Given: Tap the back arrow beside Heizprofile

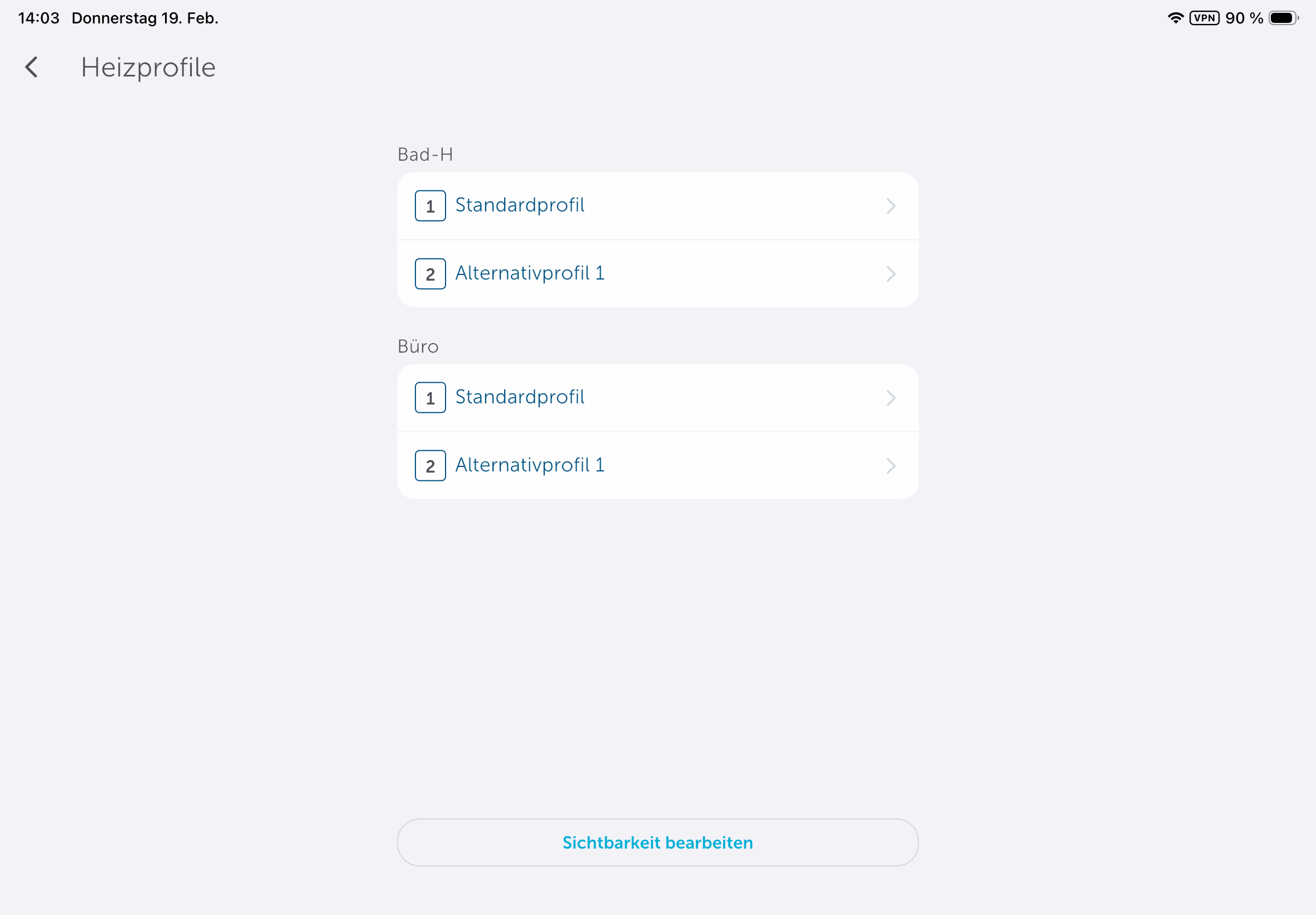Looking at the screenshot, I should 32,67.
